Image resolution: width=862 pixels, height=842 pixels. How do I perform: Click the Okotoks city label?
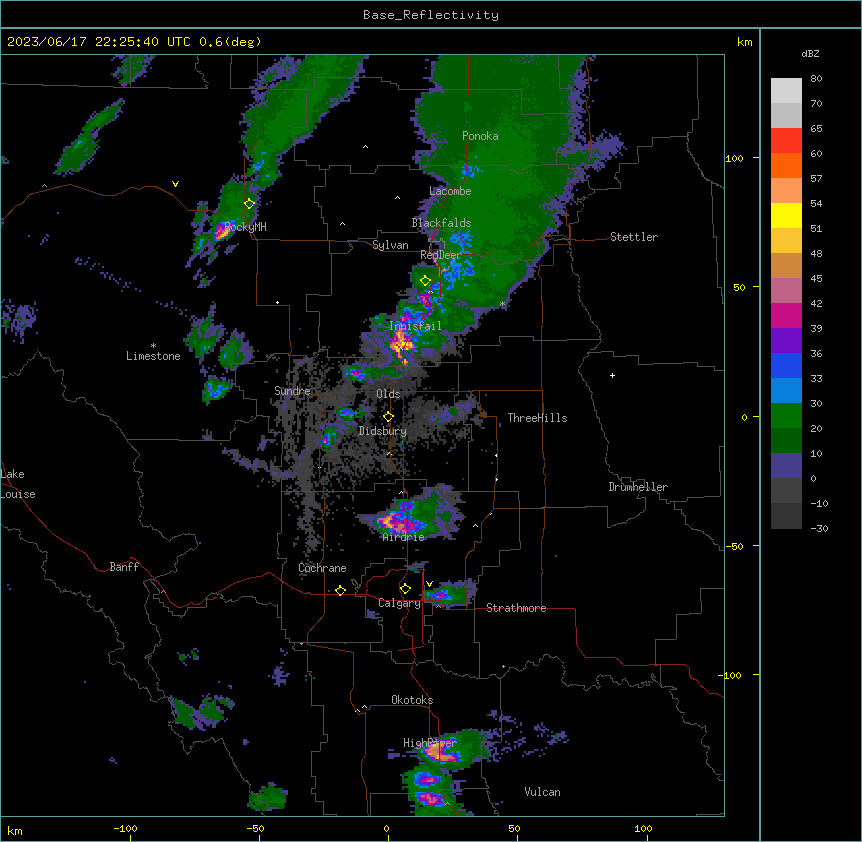tap(412, 700)
